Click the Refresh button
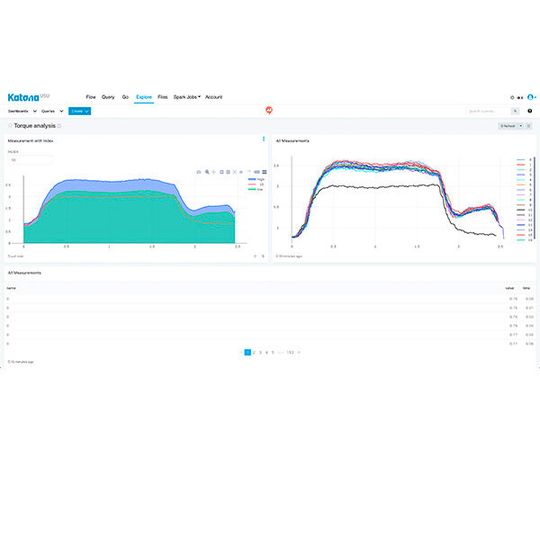Image resolution: width=540 pixels, height=540 pixels. 508,126
